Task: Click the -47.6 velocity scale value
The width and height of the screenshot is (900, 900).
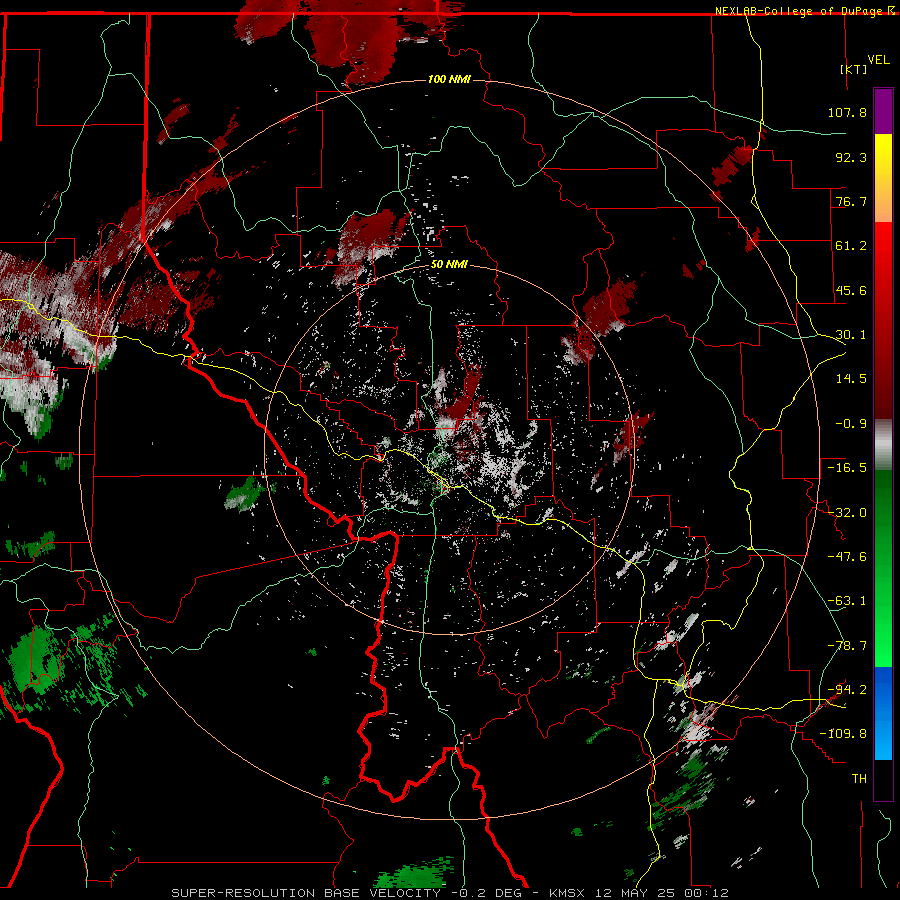Action: (847, 557)
